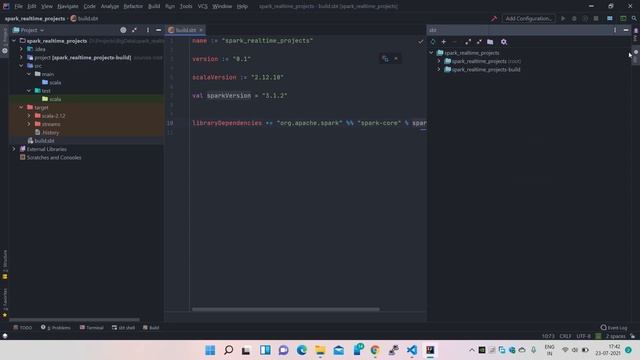Open the Add Configuration button
Viewport: 640px width, 360px height.
(528, 18)
